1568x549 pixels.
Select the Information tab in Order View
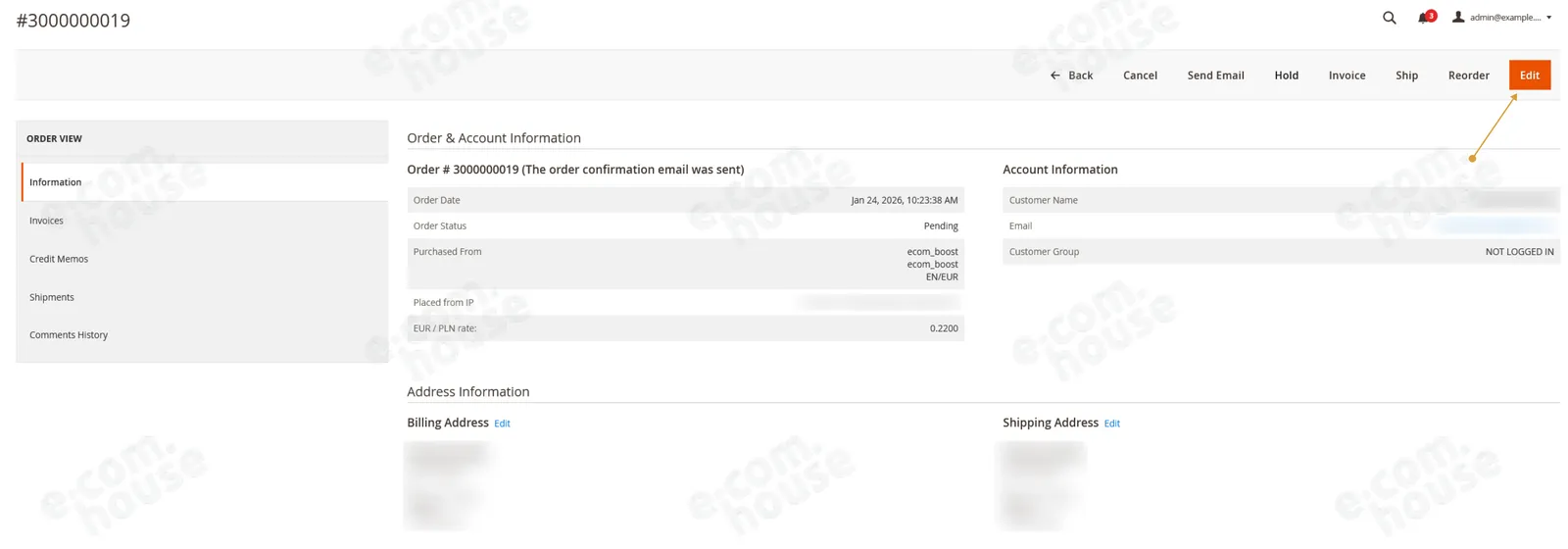(205, 182)
